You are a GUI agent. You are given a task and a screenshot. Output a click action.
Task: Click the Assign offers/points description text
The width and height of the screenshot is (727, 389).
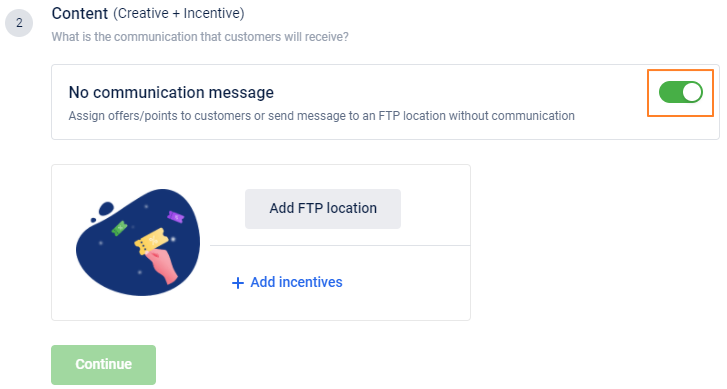pyautogui.click(x=321, y=115)
